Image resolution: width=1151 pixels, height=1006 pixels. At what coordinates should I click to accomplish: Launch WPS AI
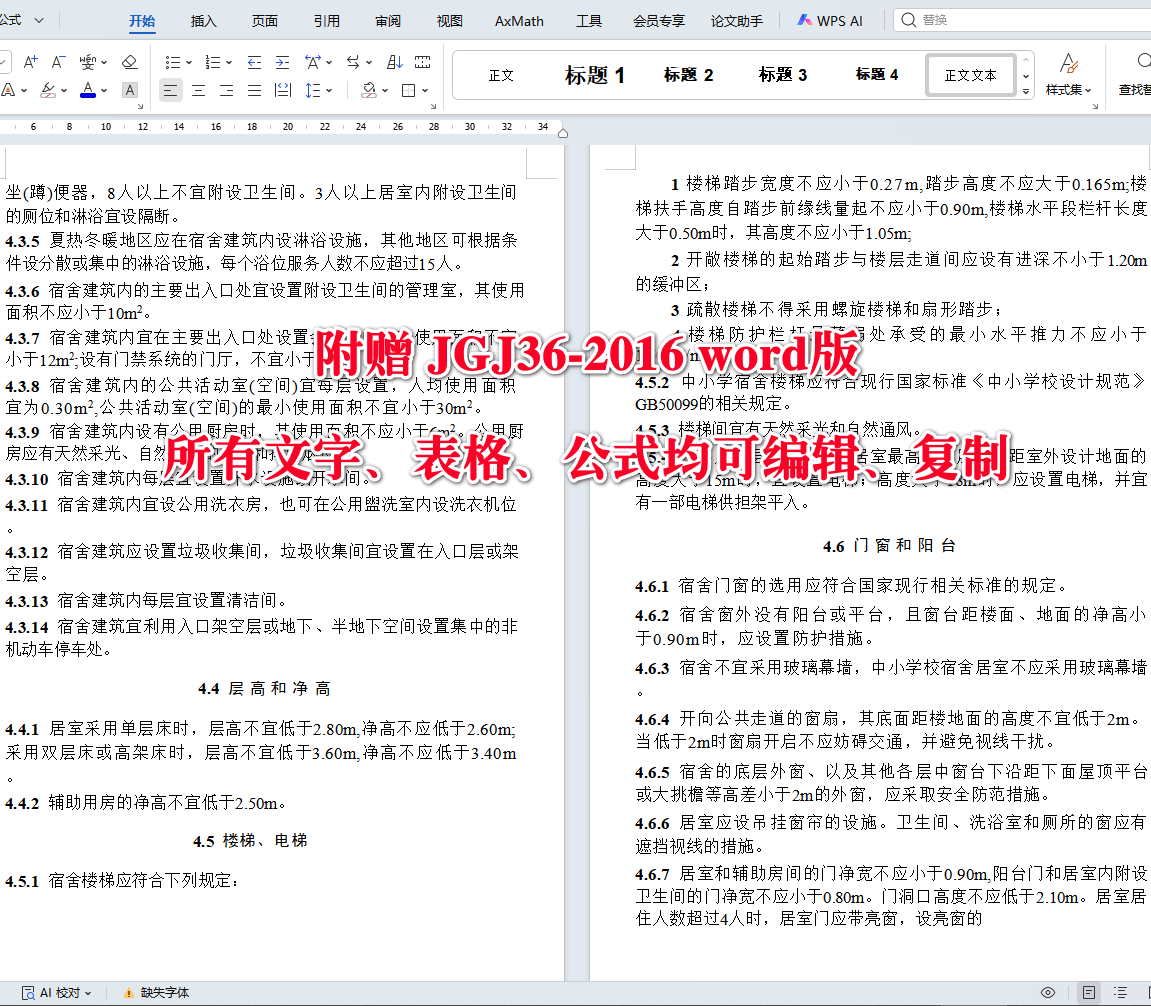(829, 21)
